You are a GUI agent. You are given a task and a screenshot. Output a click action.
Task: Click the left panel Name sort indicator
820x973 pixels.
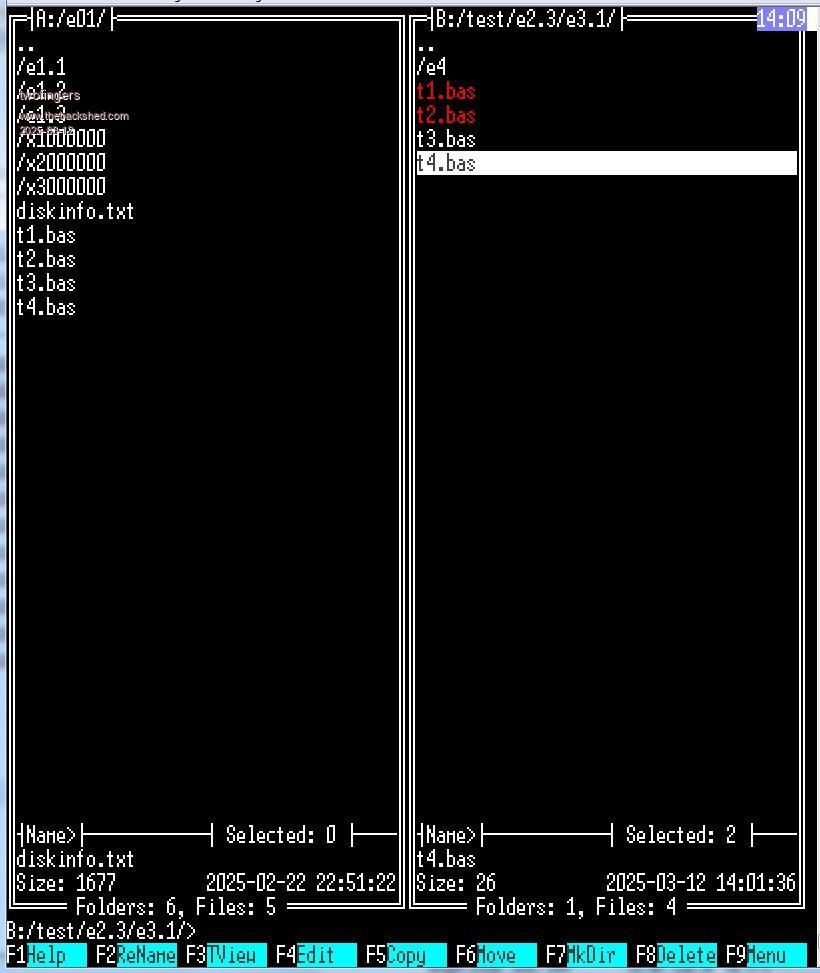50,835
